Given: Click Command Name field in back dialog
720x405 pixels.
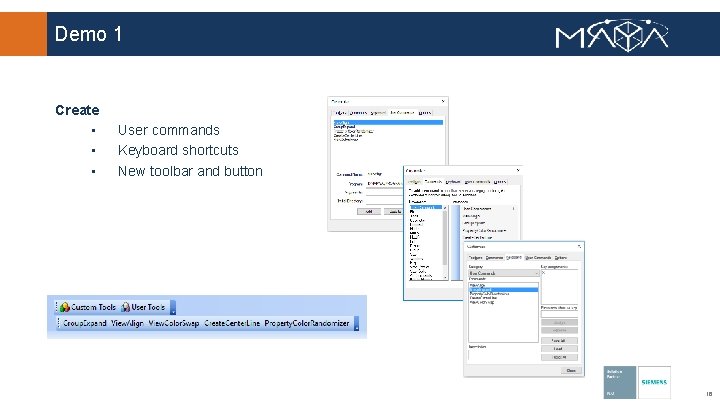Looking at the screenshot, I should (384, 174).
